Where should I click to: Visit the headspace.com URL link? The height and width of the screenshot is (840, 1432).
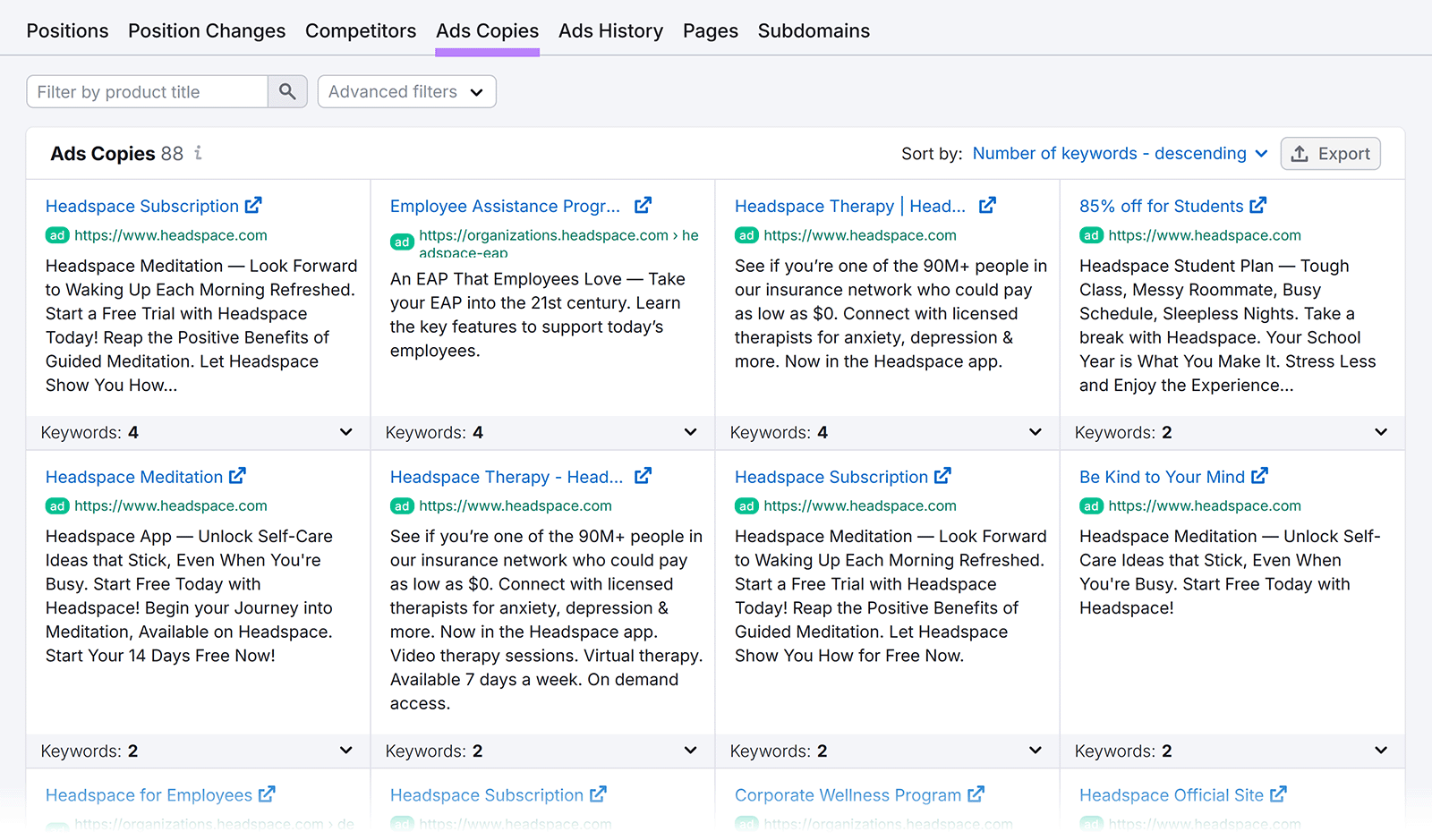pos(170,234)
